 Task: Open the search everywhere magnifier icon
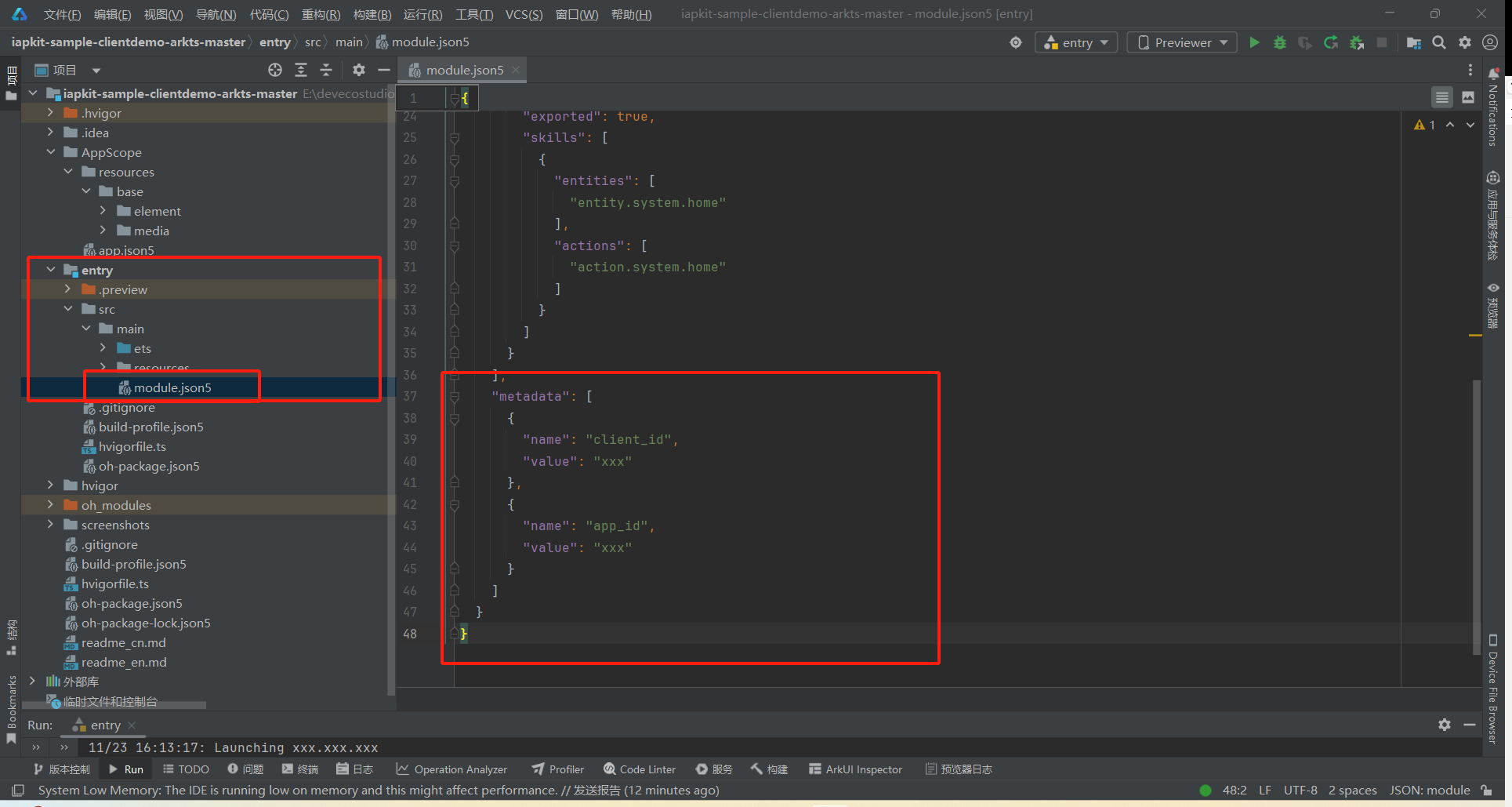pyautogui.click(x=1439, y=42)
